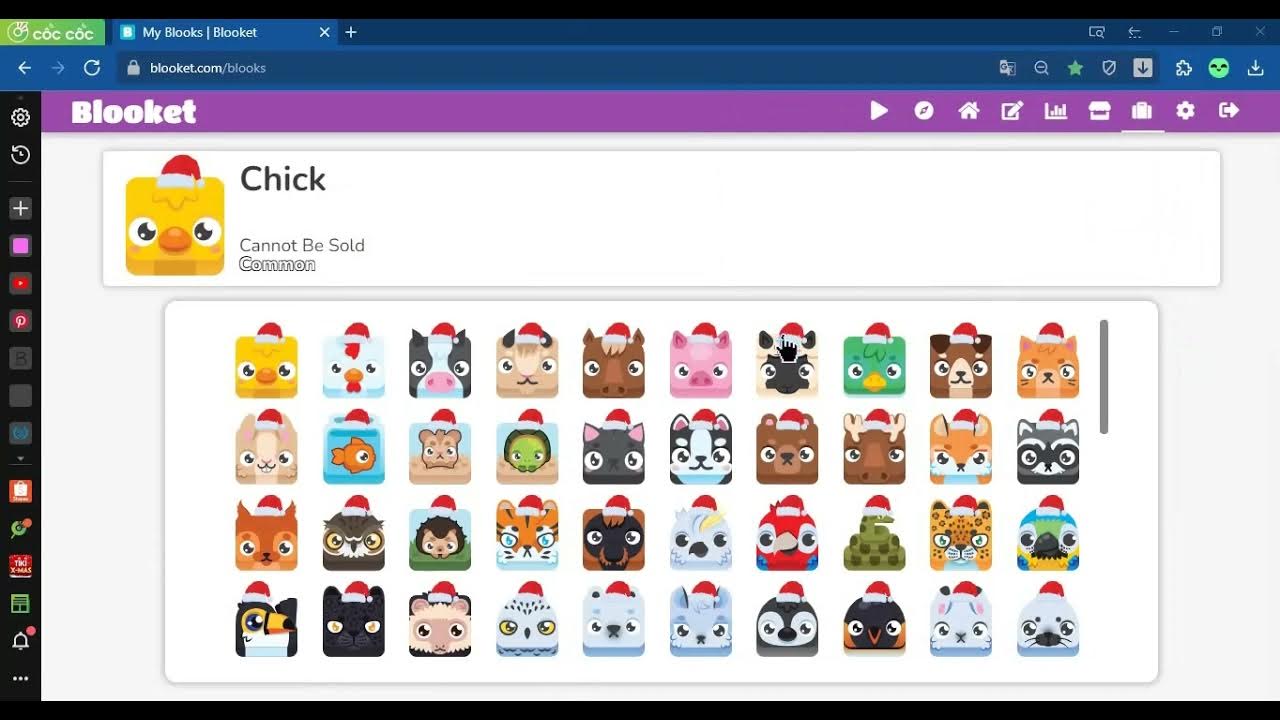Select the Panther blook
The image size is (1280, 720).
point(353,620)
